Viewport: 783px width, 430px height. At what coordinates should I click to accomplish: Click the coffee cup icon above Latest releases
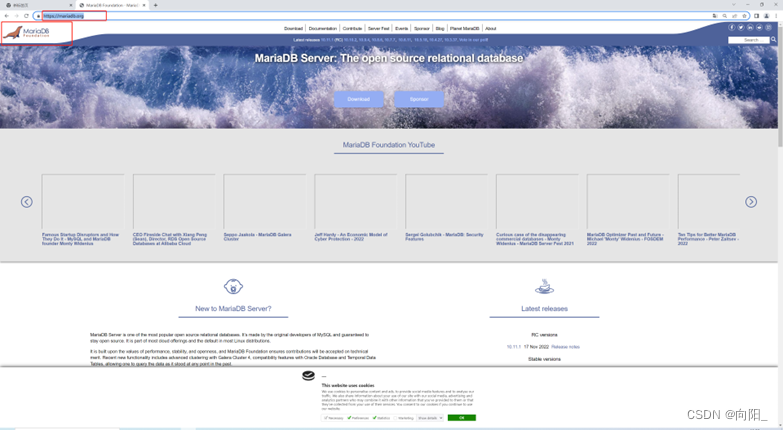tap(544, 287)
